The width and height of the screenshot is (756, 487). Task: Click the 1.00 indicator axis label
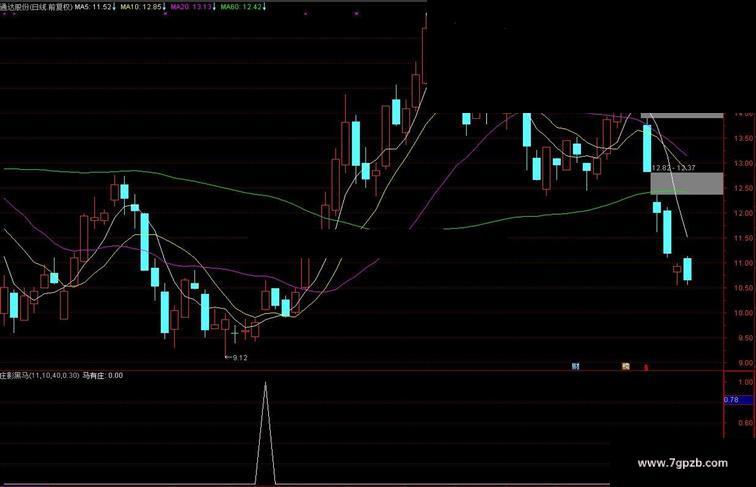[745, 382]
